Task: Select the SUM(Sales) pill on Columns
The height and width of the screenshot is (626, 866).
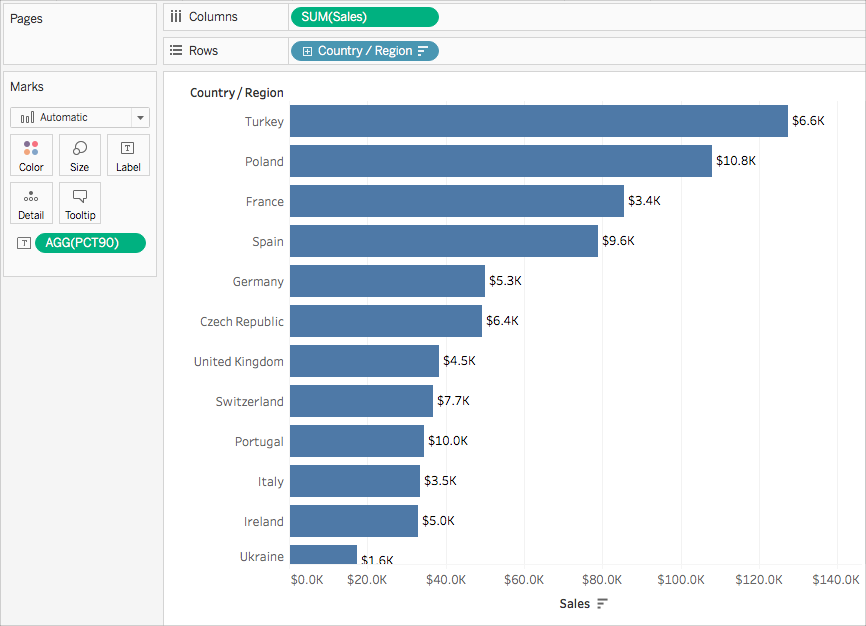Action: [365, 17]
